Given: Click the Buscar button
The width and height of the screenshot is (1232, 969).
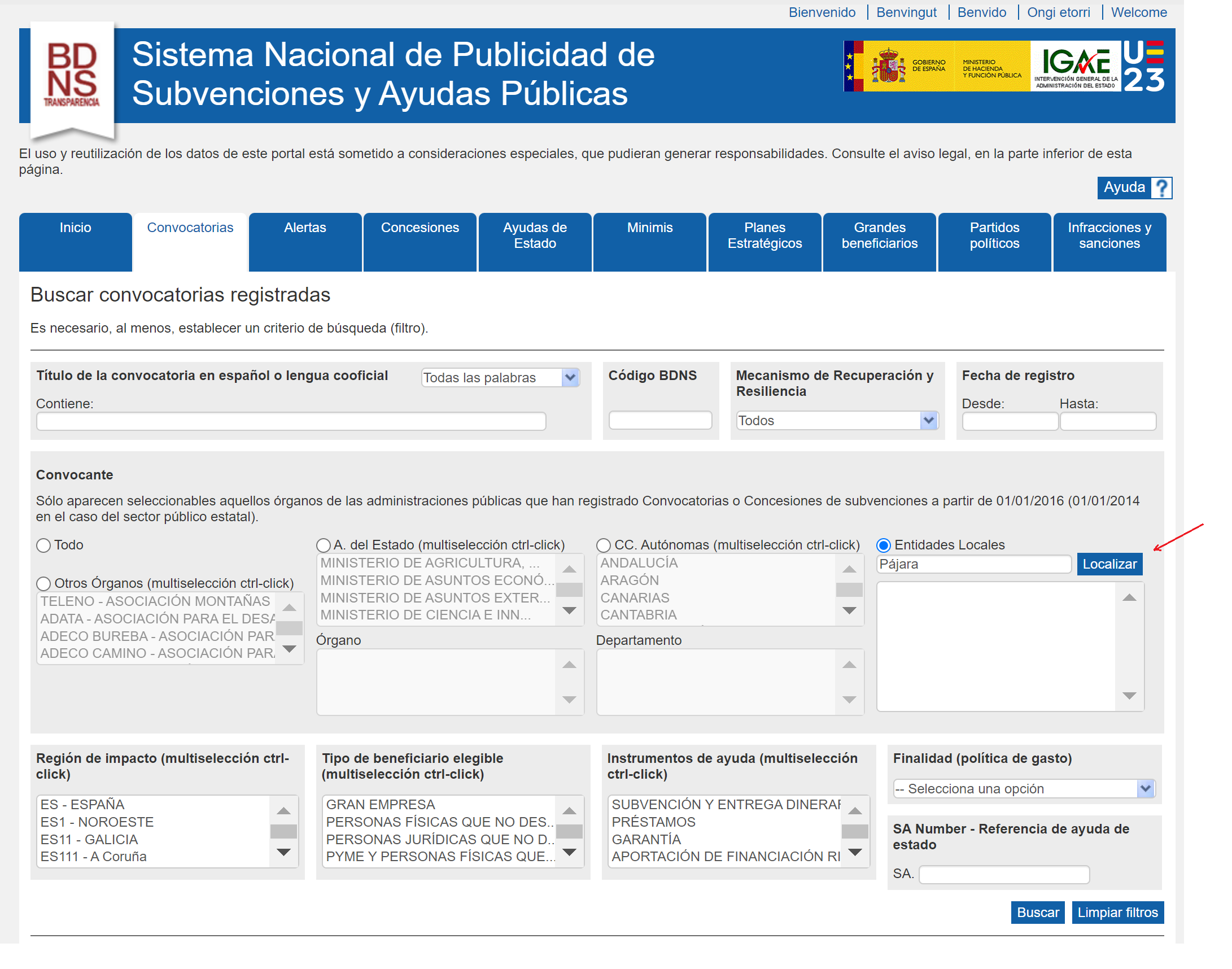Looking at the screenshot, I should 1038,913.
